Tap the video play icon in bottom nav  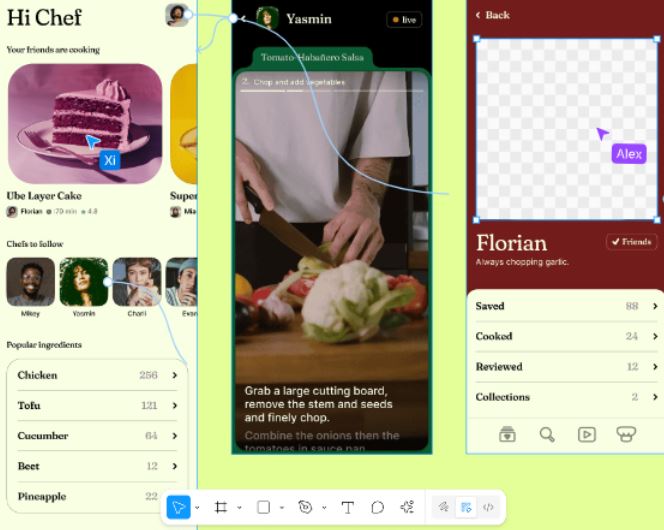click(x=587, y=435)
